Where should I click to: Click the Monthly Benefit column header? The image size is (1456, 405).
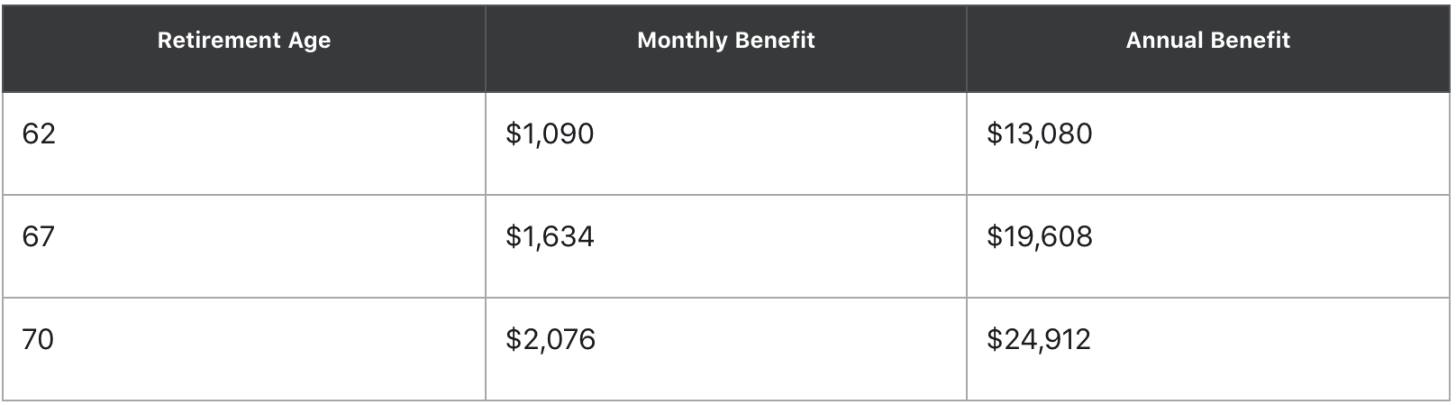pos(726,42)
